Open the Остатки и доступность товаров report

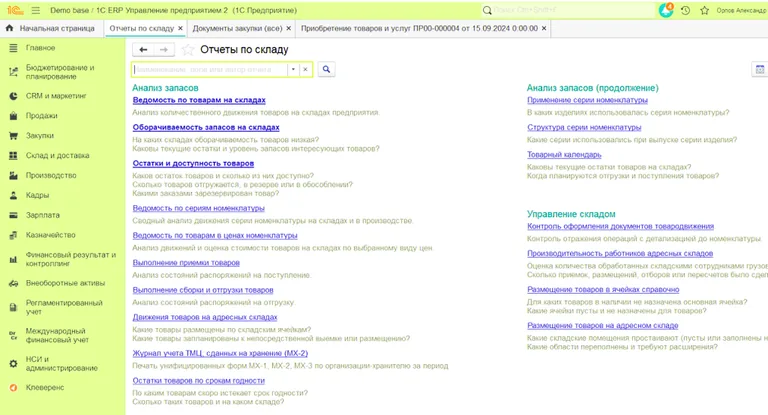click(193, 163)
